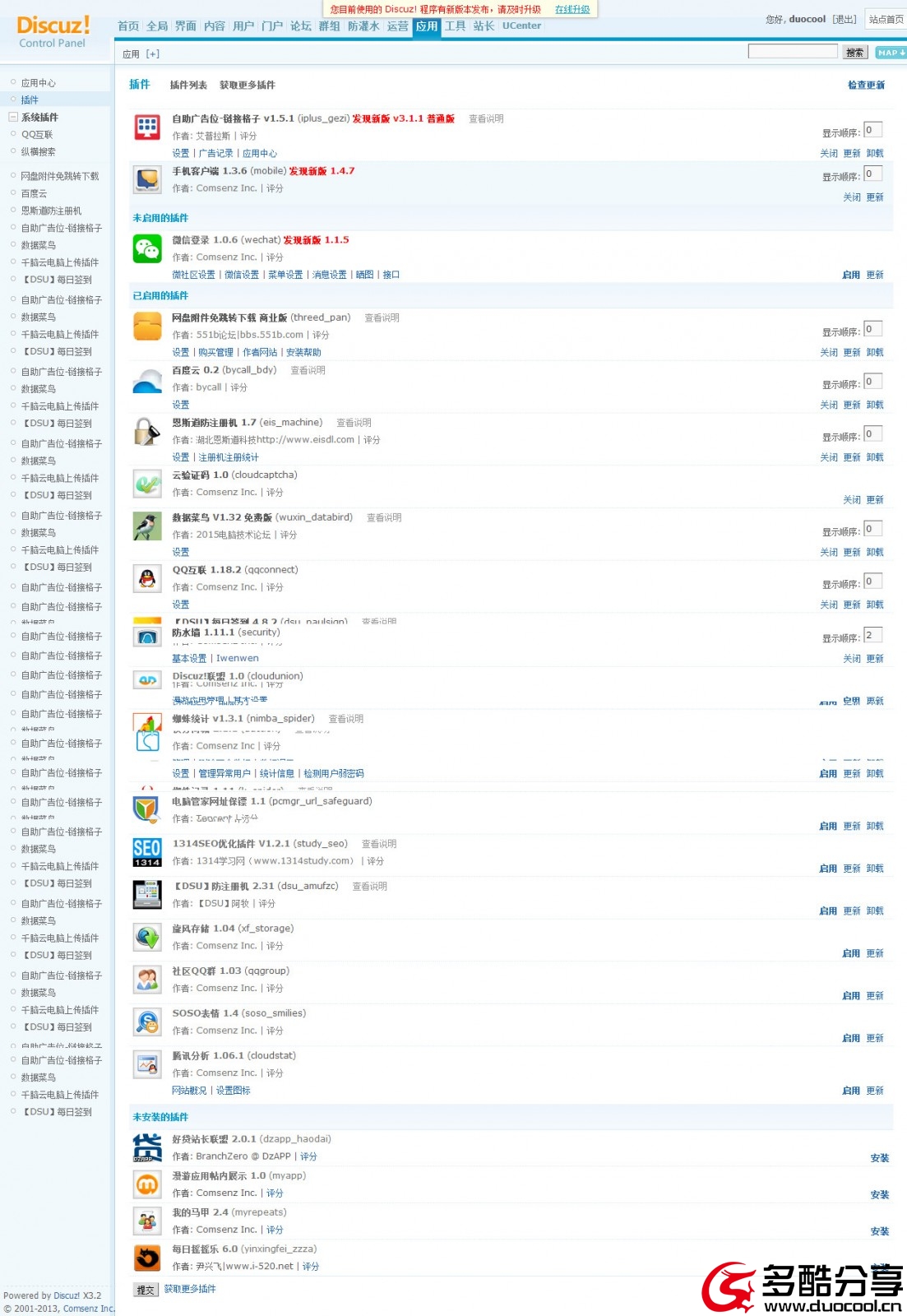The width and height of the screenshot is (907, 1316).
Task: Expand the 应用 [+] shortcut toggle
Action: pos(153,54)
